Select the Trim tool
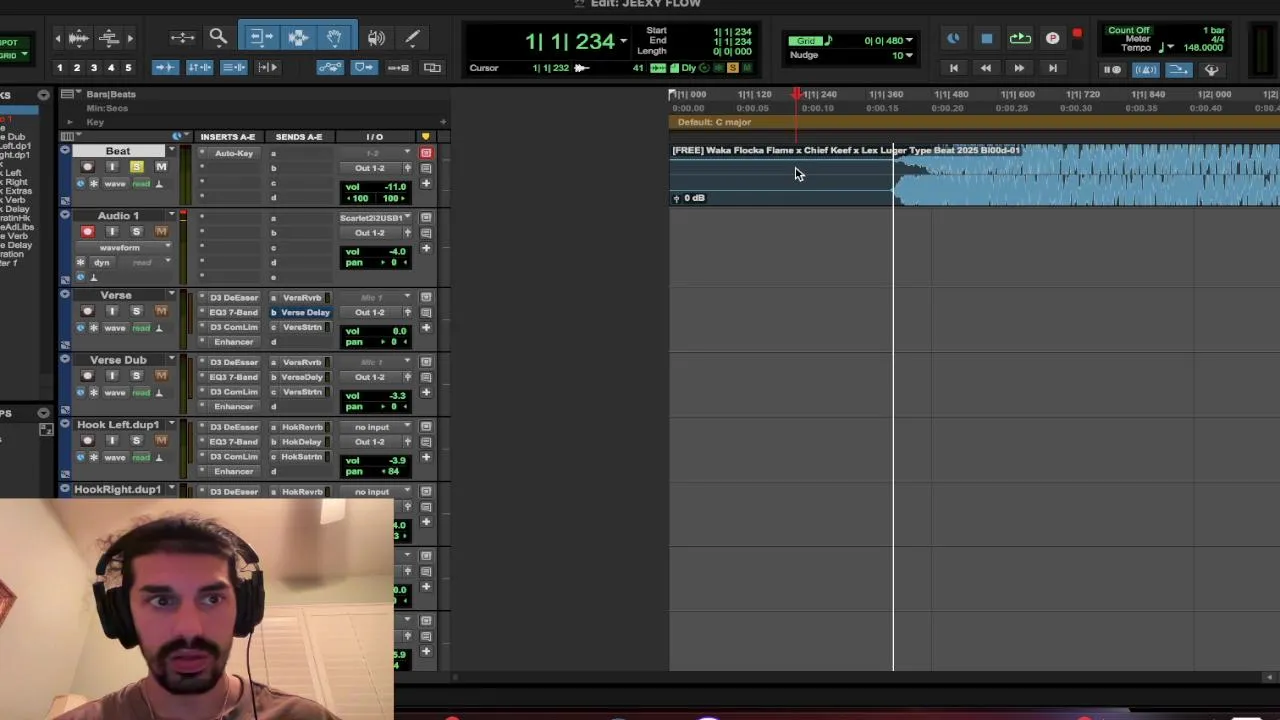The width and height of the screenshot is (1280, 720). coord(261,38)
